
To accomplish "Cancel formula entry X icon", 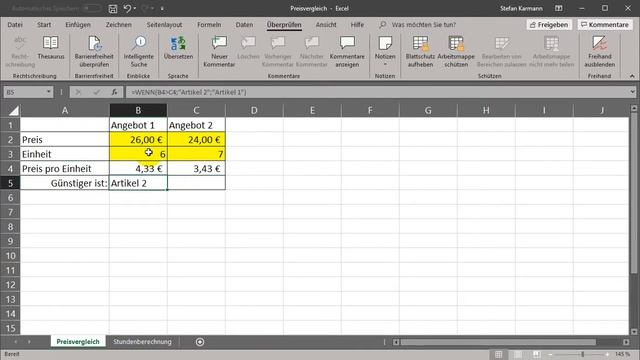I will pyautogui.click(x=78, y=92).
